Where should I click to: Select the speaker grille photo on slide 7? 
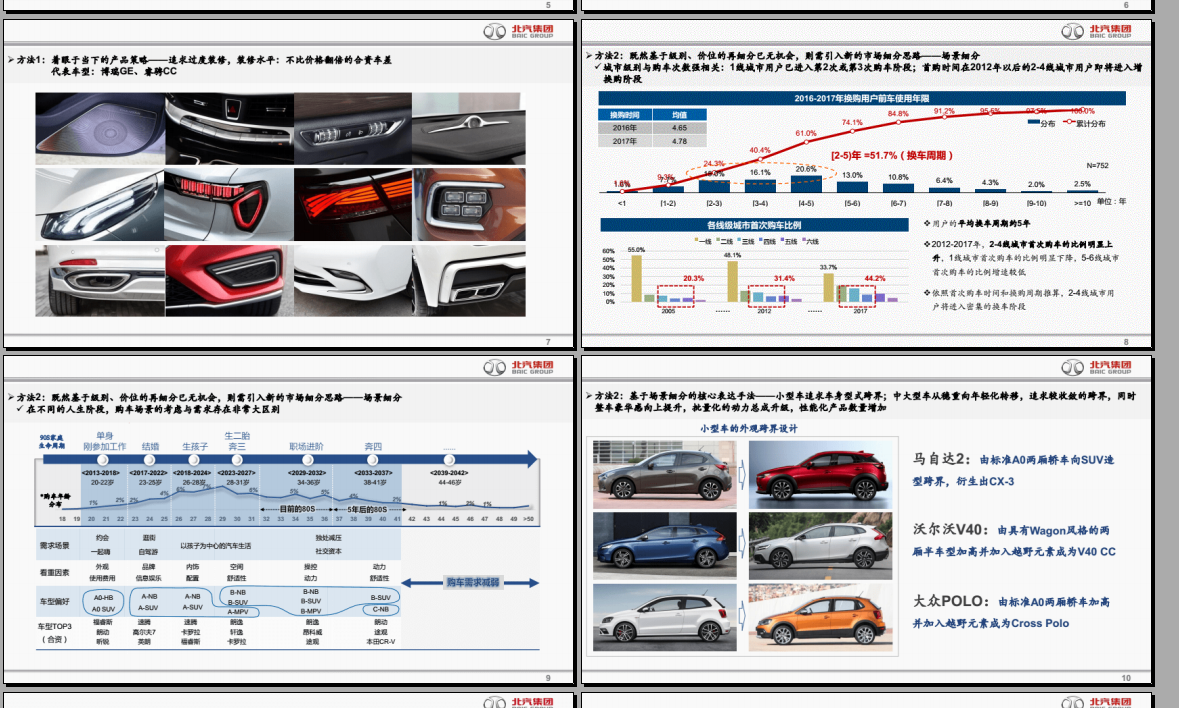(100, 129)
